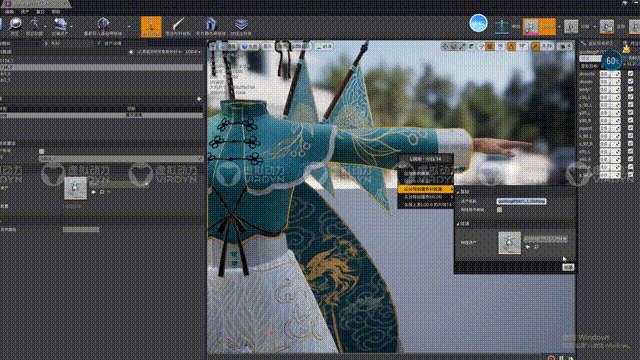Click the value slider of the topmost morph target
The width and height of the screenshot is (640, 360).
coord(610,74)
